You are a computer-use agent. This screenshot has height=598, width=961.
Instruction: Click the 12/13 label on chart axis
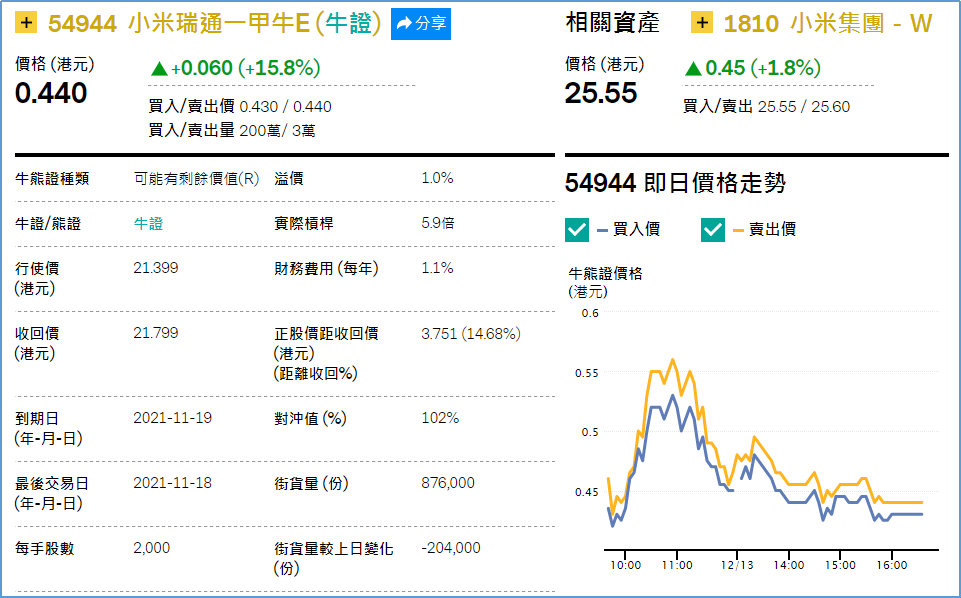coord(738,565)
